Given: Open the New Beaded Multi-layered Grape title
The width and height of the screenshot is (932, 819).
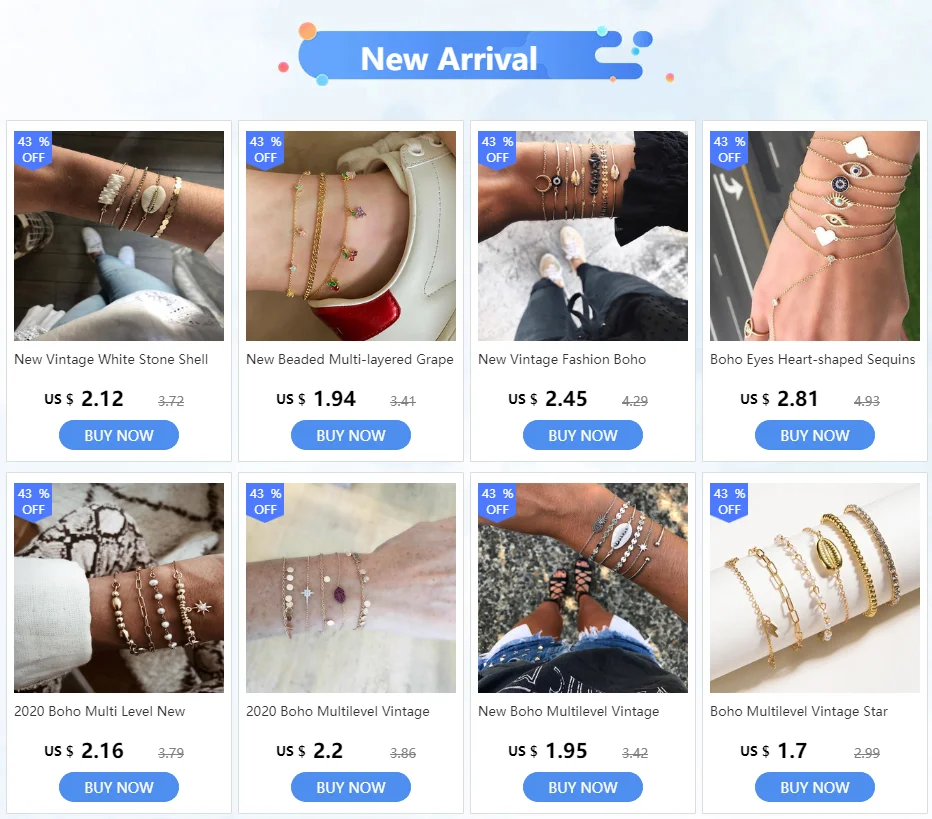Looking at the screenshot, I should pyautogui.click(x=350, y=359).
